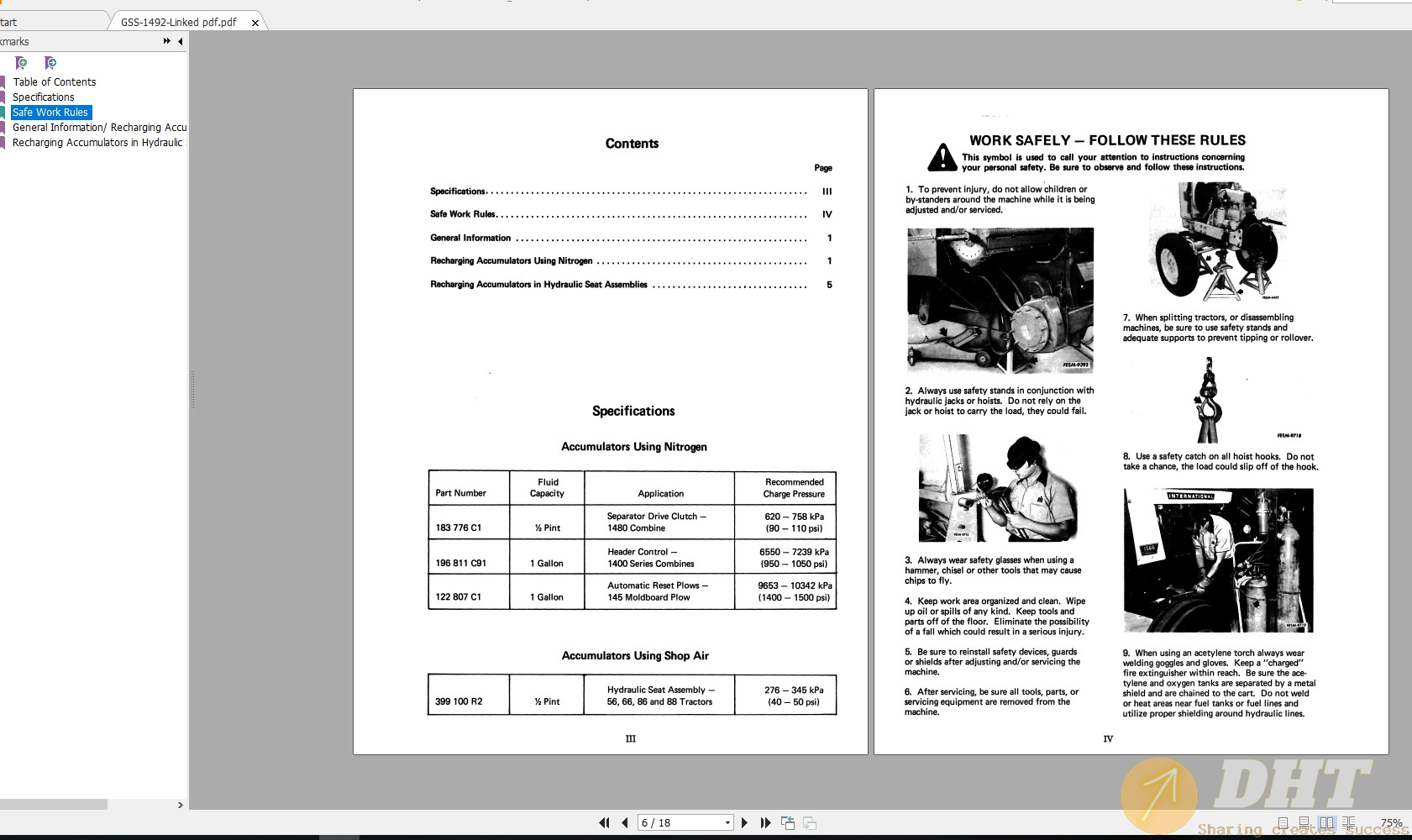Open the Specifications bookmark
Screen dimensions: 1412x840
pos(43,97)
